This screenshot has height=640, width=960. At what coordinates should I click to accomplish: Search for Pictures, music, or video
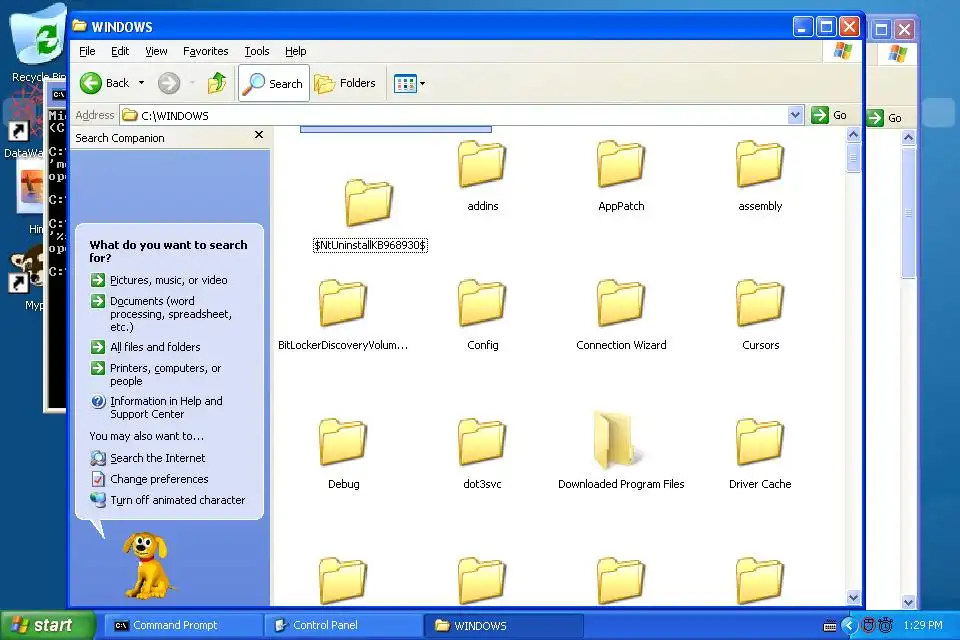[x=168, y=280]
